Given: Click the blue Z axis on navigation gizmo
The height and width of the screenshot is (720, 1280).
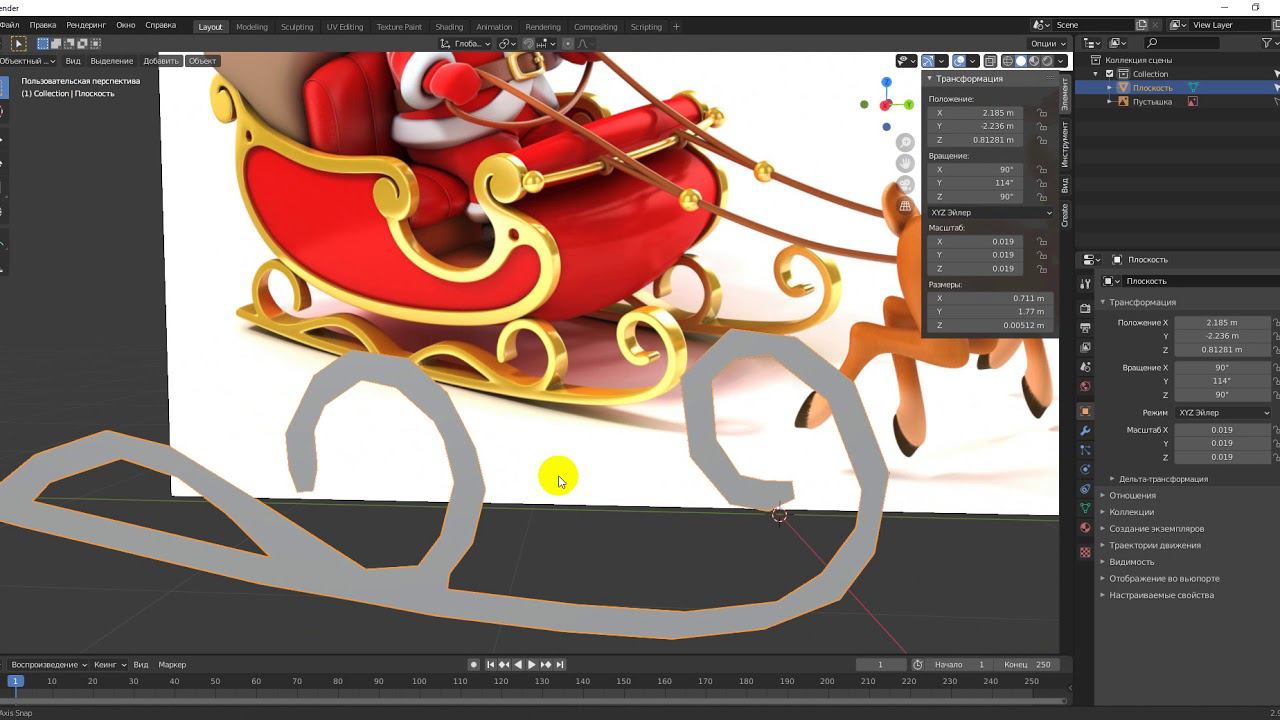Looking at the screenshot, I should 887,82.
